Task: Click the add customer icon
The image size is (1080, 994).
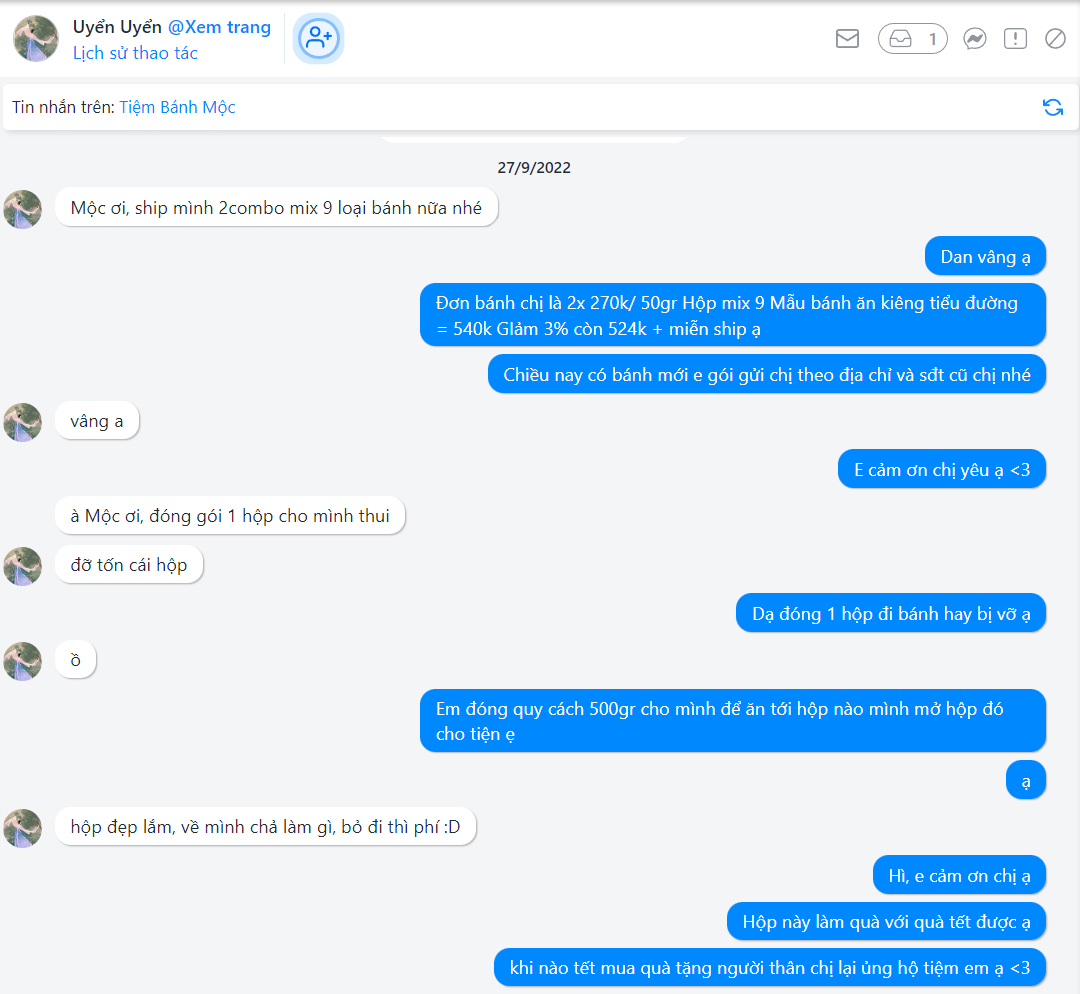Action: [318, 39]
